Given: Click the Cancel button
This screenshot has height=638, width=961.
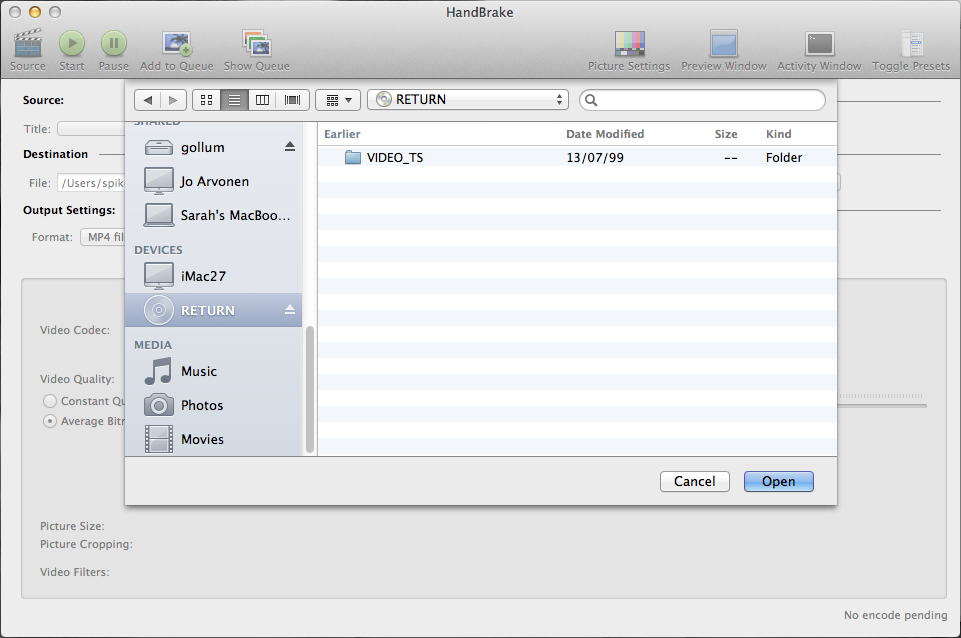Looking at the screenshot, I should click(694, 481).
